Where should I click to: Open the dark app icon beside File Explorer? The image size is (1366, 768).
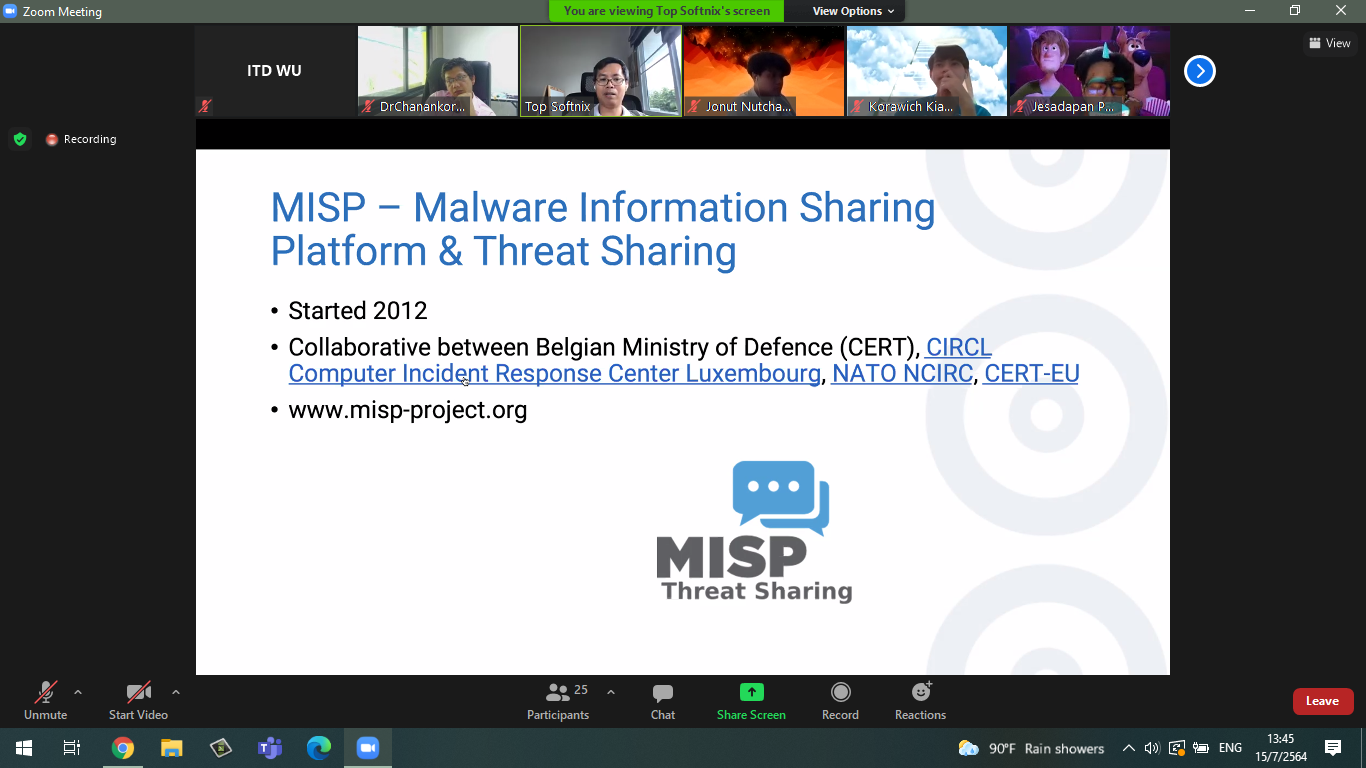[221, 748]
